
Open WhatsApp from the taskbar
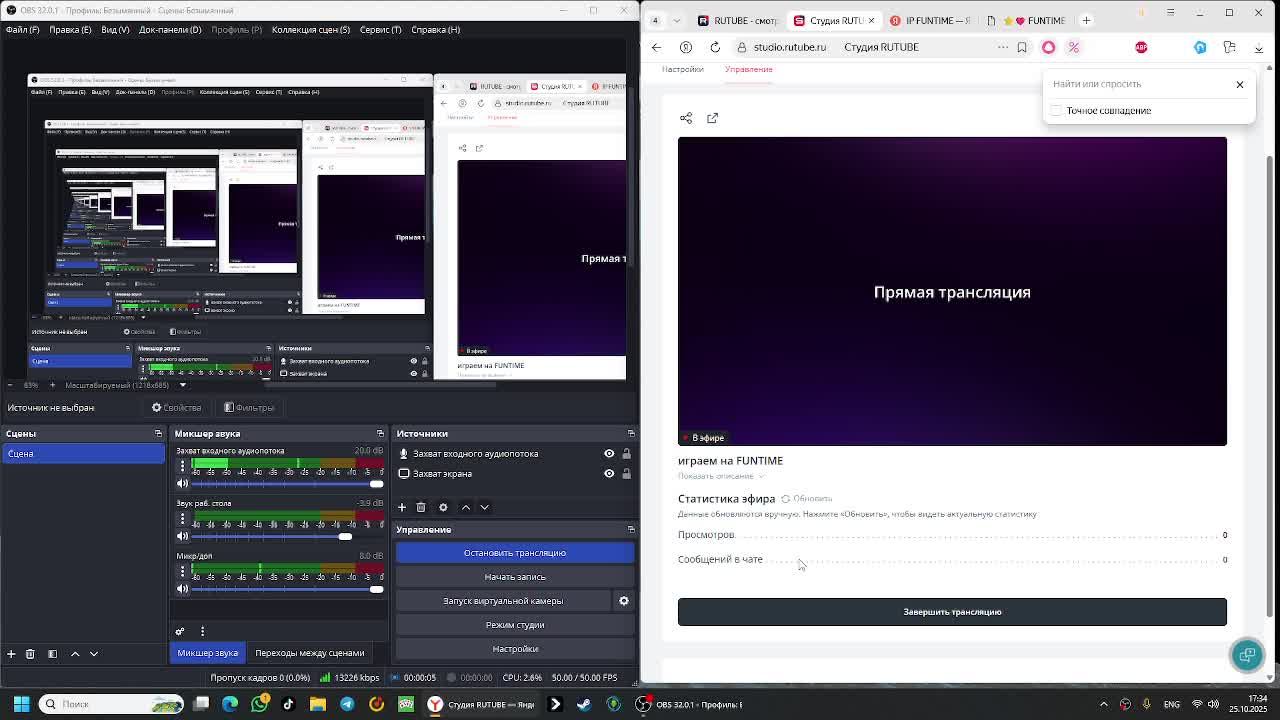click(x=260, y=704)
